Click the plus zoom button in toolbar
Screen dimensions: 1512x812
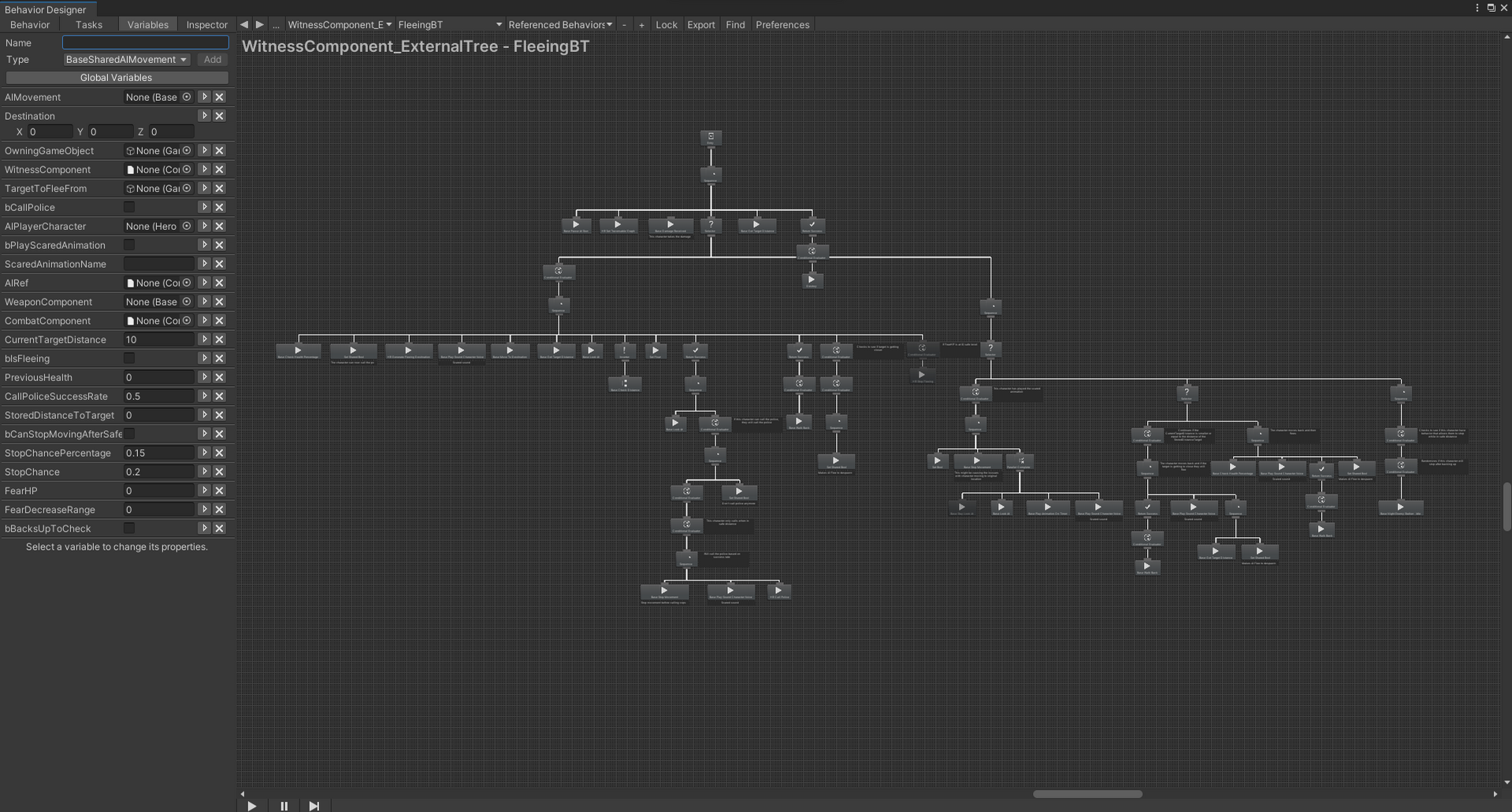point(641,24)
